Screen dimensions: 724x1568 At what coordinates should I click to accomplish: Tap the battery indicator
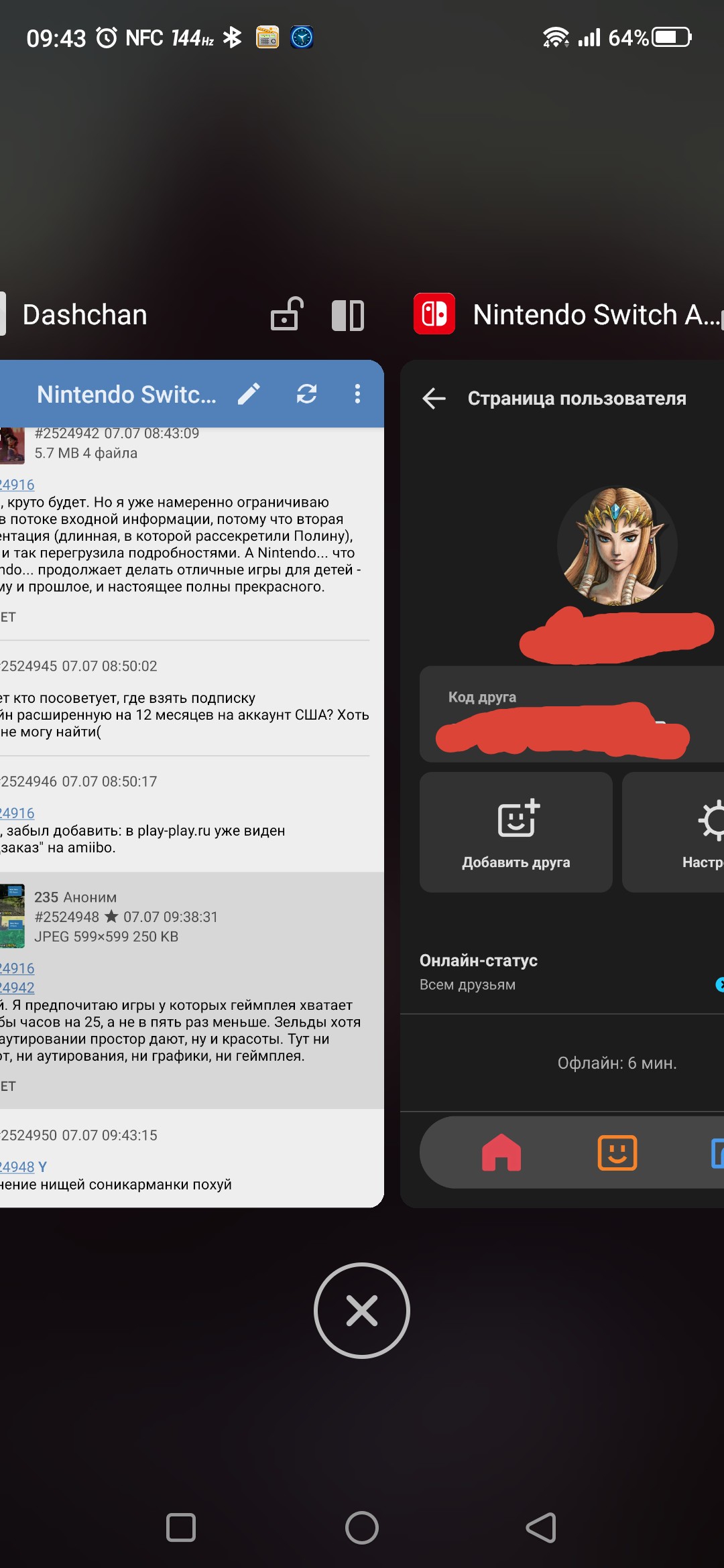(672, 37)
